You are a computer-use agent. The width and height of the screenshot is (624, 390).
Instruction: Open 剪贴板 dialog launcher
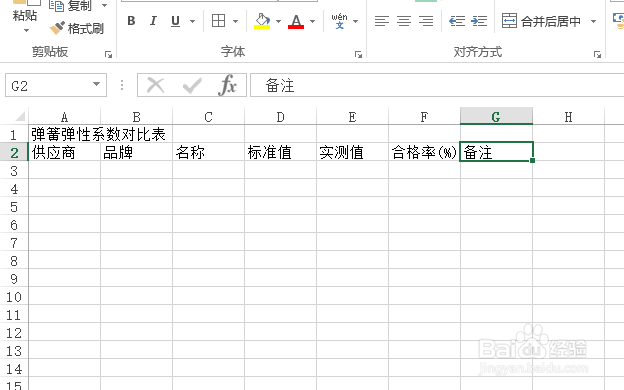[108, 55]
